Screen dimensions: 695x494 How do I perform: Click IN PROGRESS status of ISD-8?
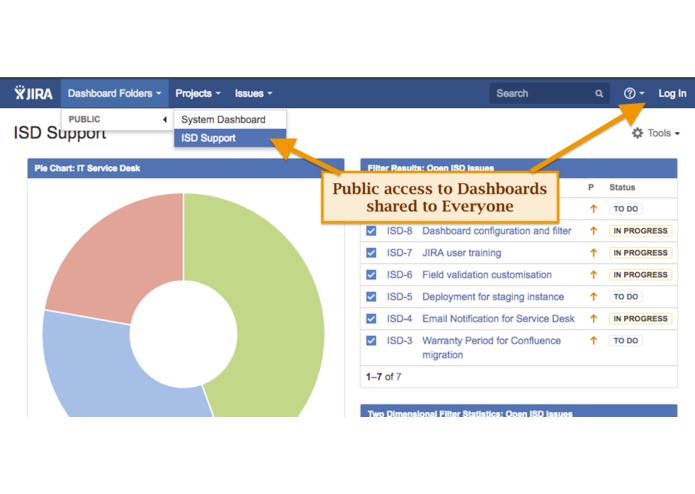tap(640, 231)
